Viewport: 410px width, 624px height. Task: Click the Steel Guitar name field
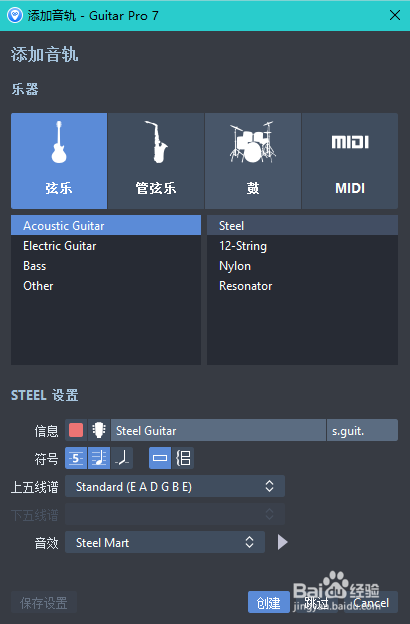218,430
